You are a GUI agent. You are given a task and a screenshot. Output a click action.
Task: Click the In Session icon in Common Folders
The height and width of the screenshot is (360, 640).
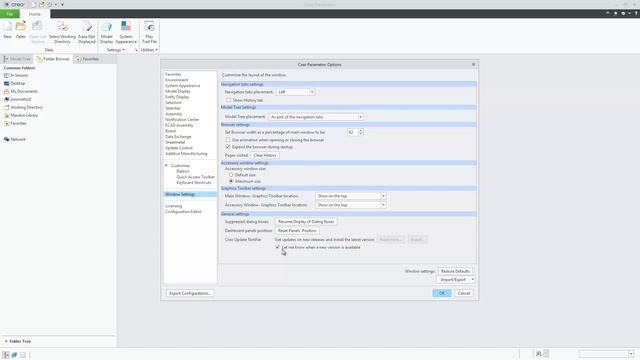pyautogui.click(x=7, y=76)
